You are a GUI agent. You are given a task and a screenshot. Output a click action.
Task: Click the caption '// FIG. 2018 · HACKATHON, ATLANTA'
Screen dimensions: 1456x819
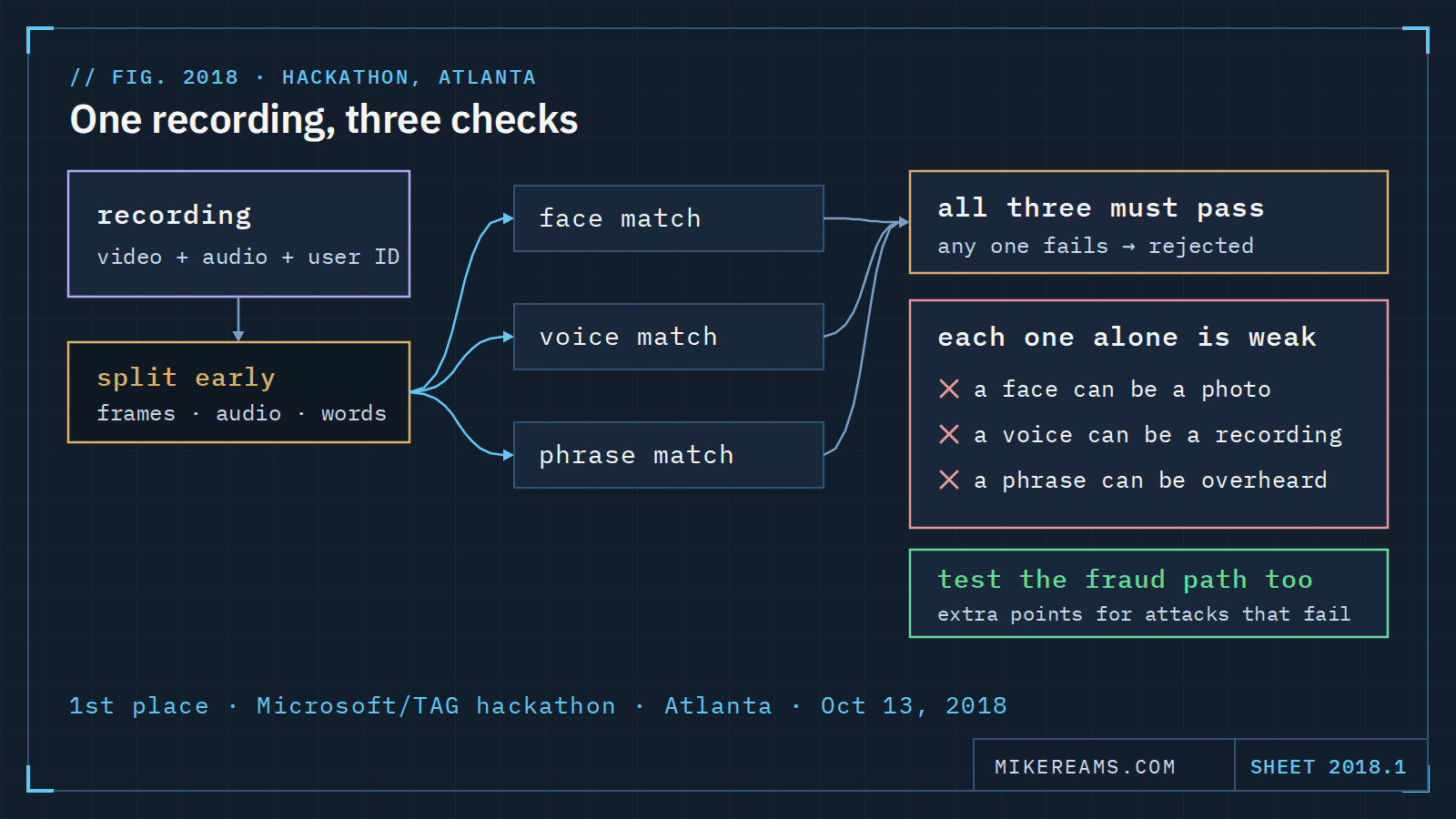pos(303,77)
